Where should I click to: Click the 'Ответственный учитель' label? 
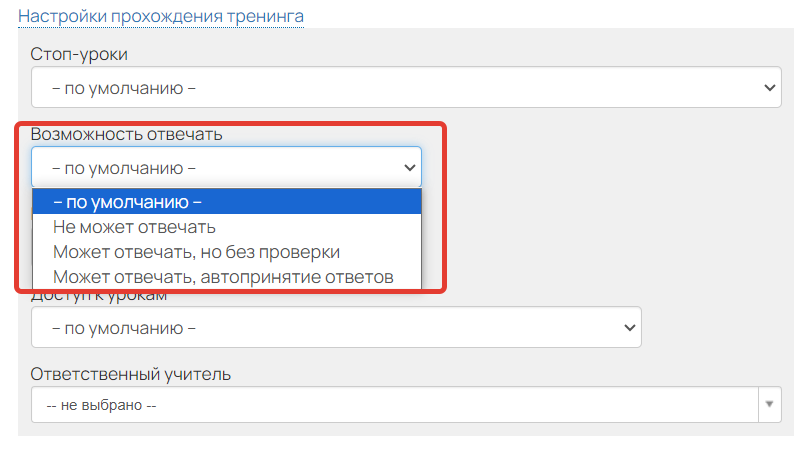[131, 374]
